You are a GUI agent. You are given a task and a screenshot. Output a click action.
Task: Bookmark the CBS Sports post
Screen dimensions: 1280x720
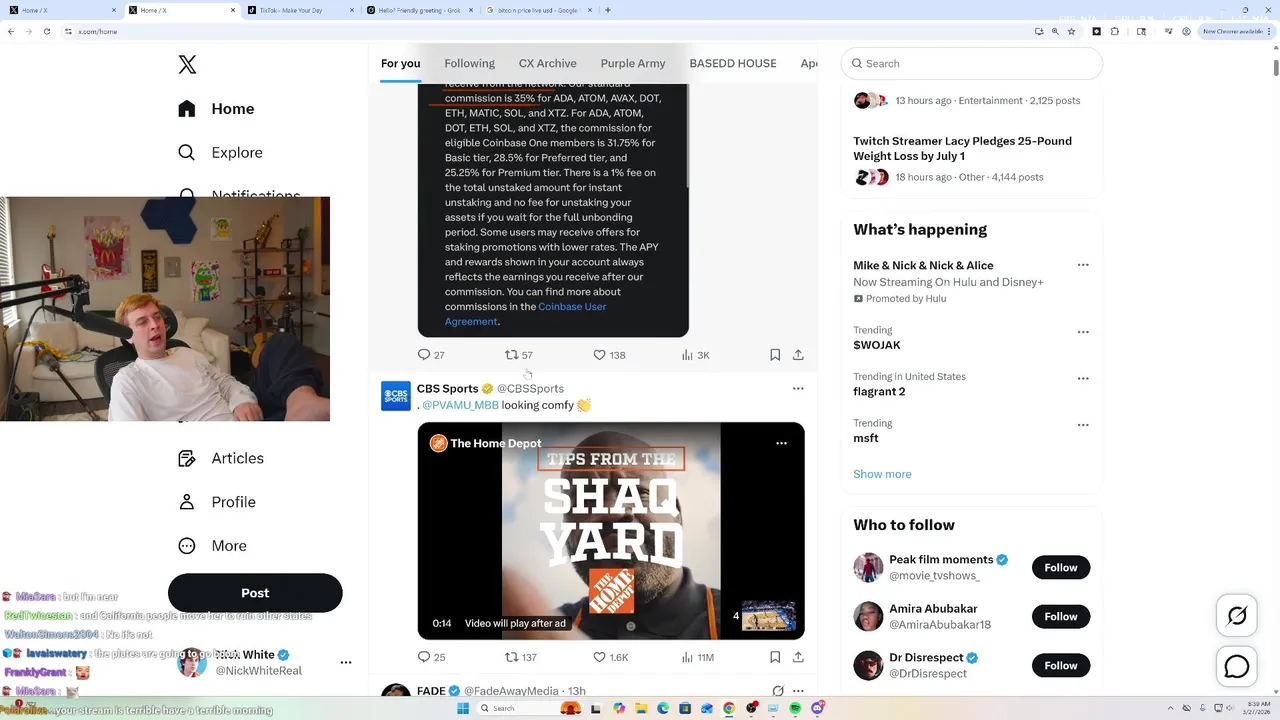point(775,657)
